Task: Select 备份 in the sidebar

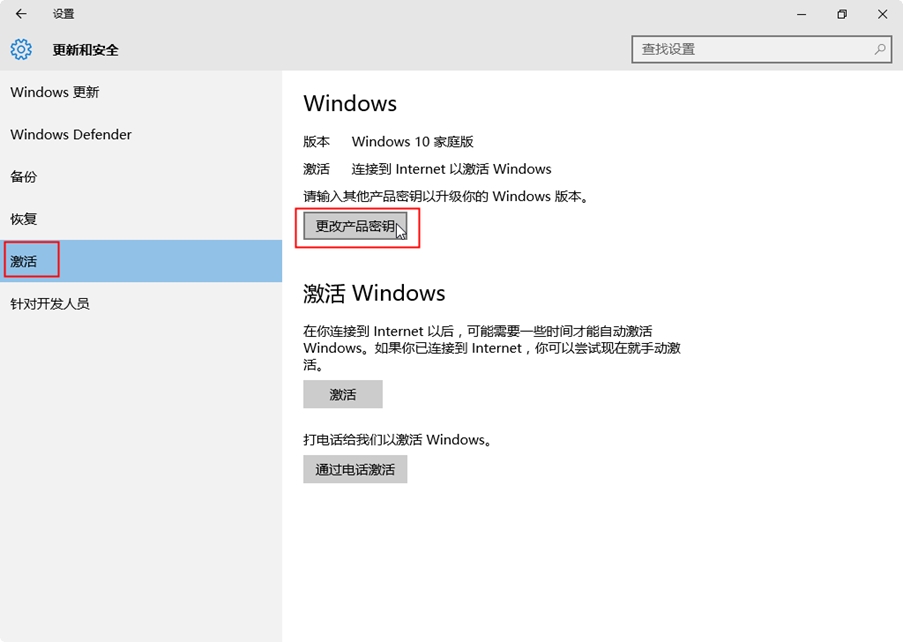Action: [x=141, y=177]
